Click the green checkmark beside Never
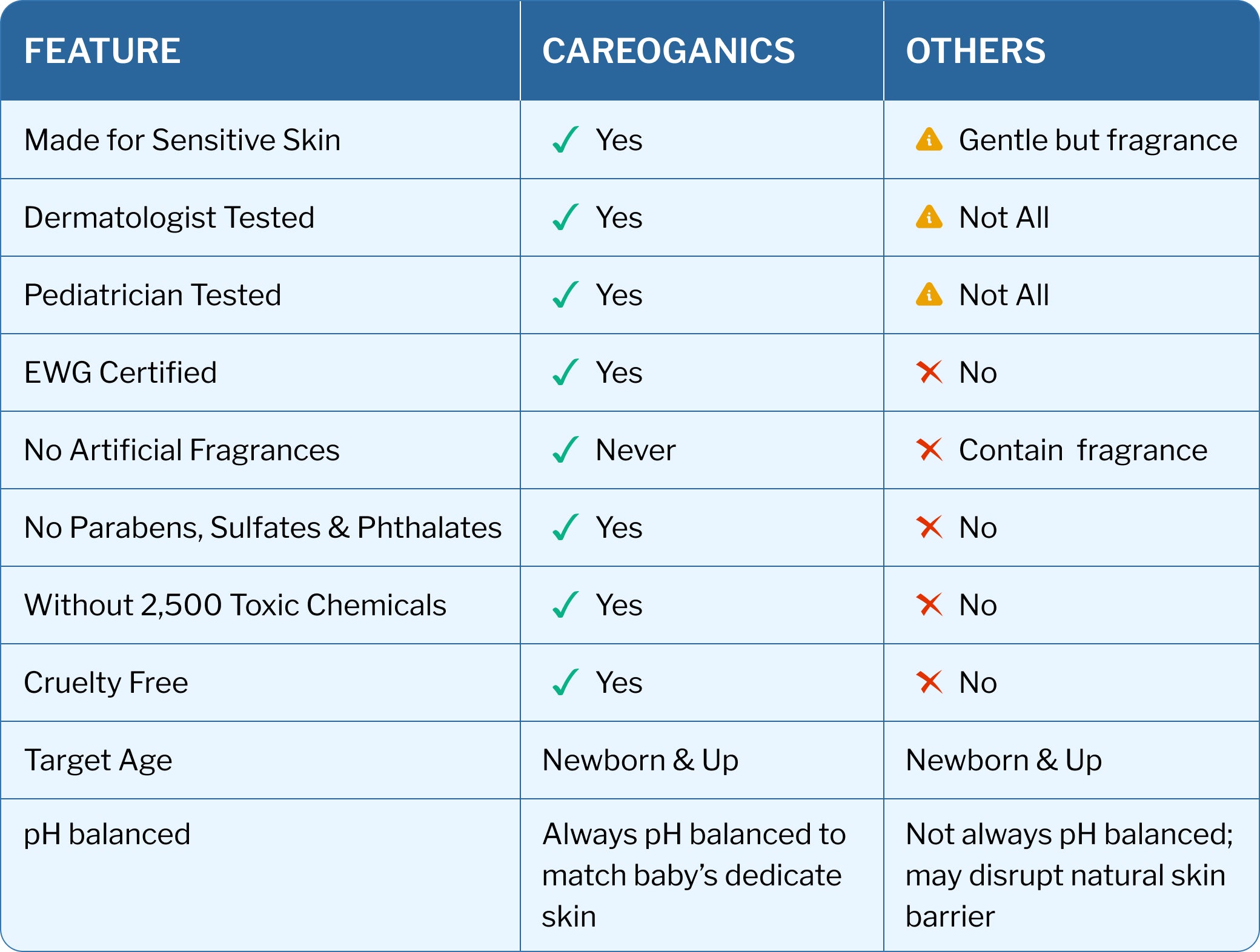The width and height of the screenshot is (1260, 952). click(565, 450)
